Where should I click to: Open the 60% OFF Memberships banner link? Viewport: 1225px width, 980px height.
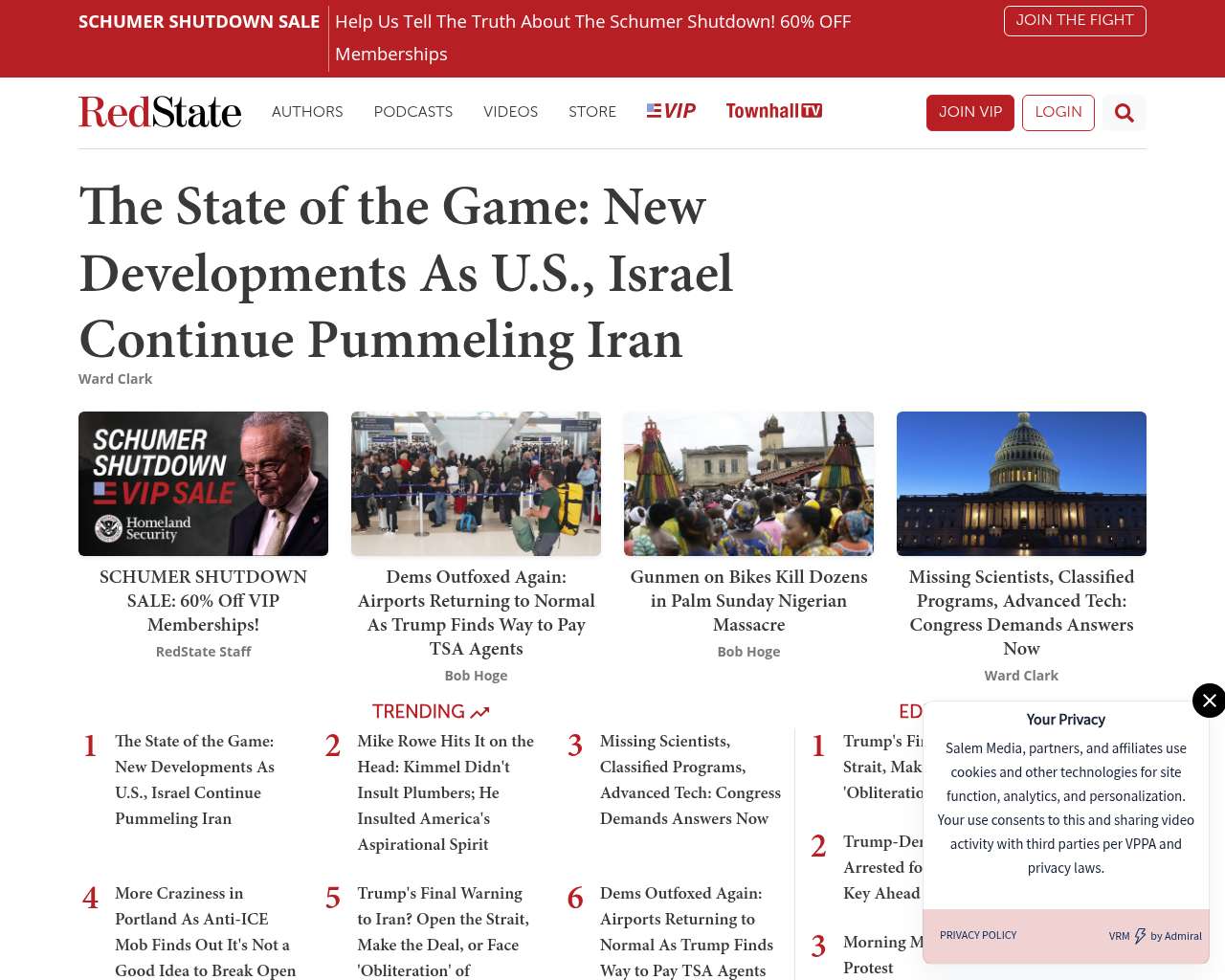pos(592,38)
